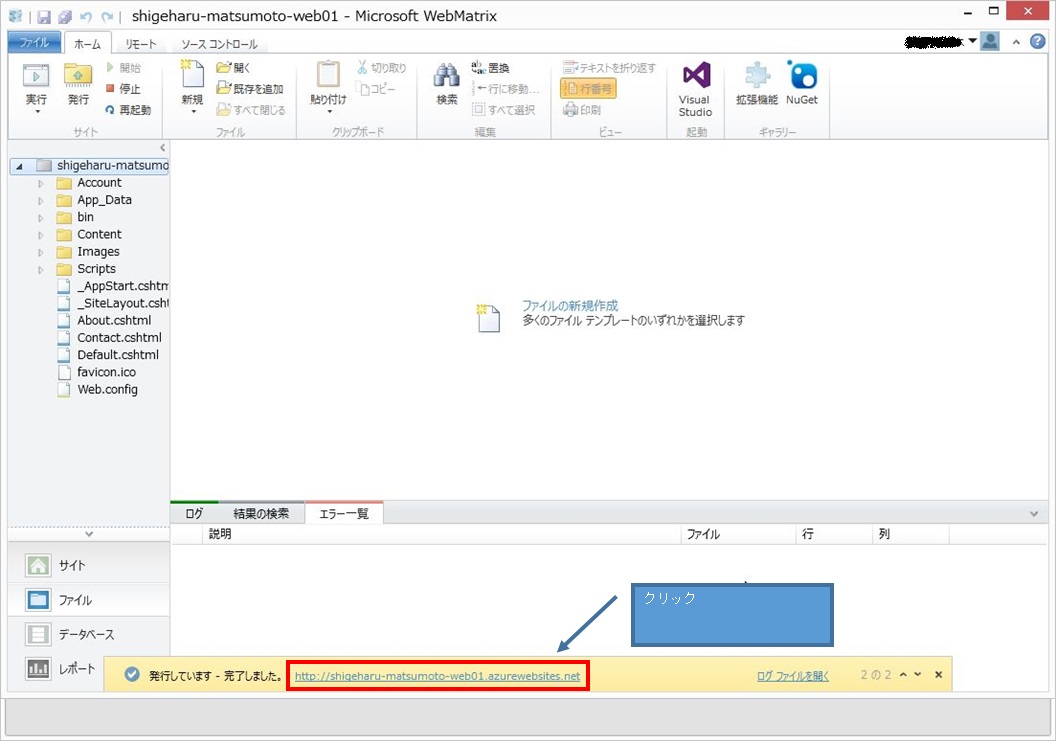The height and width of the screenshot is (741, 1056).
Task: Switch to the レポート workspace
Action: coord(61,669)
